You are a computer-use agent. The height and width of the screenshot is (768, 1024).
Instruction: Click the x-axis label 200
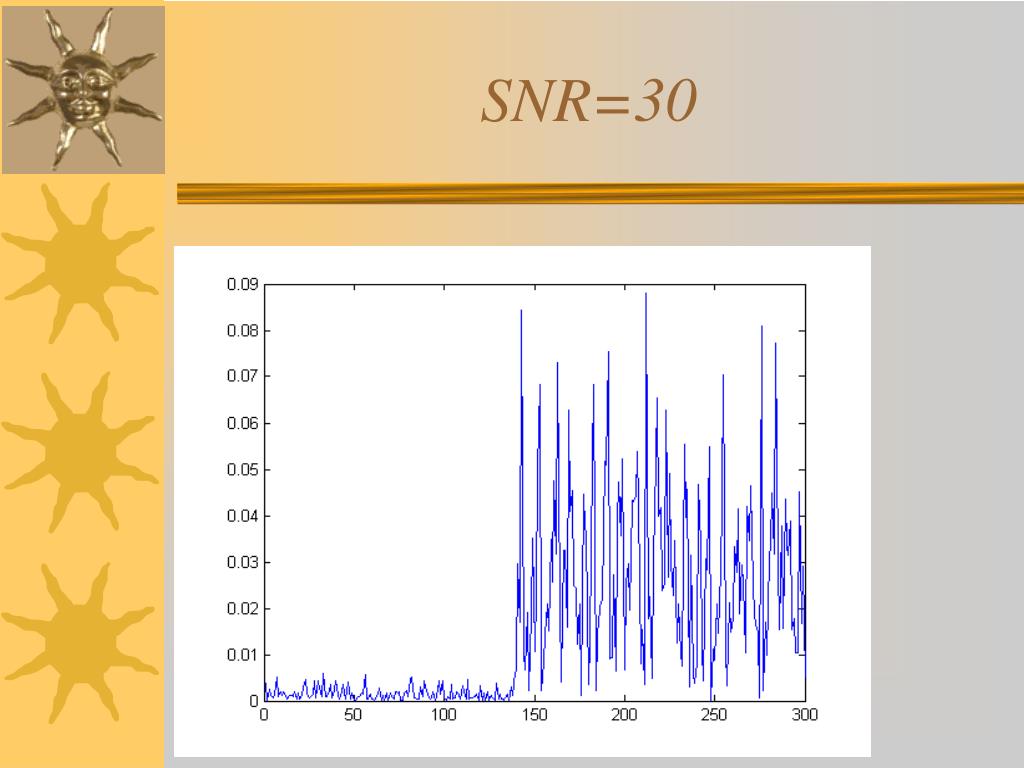click(624, 714)
